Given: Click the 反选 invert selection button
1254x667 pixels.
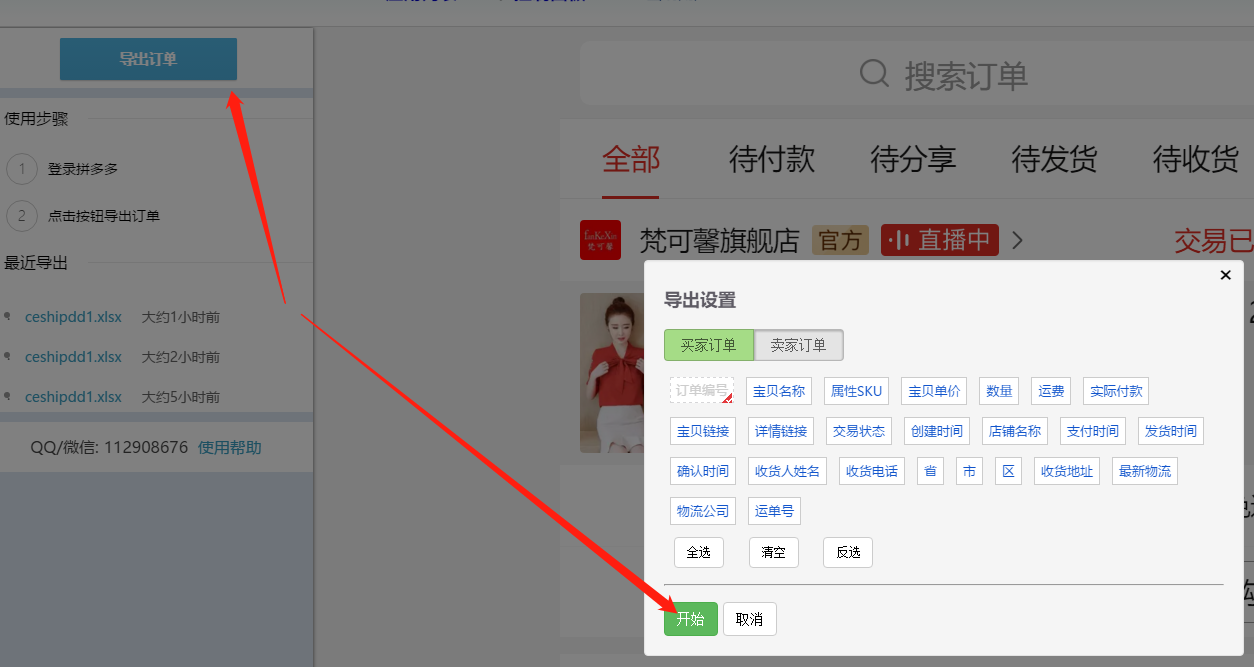Looking at the screenshot, I should coord(848,552).
